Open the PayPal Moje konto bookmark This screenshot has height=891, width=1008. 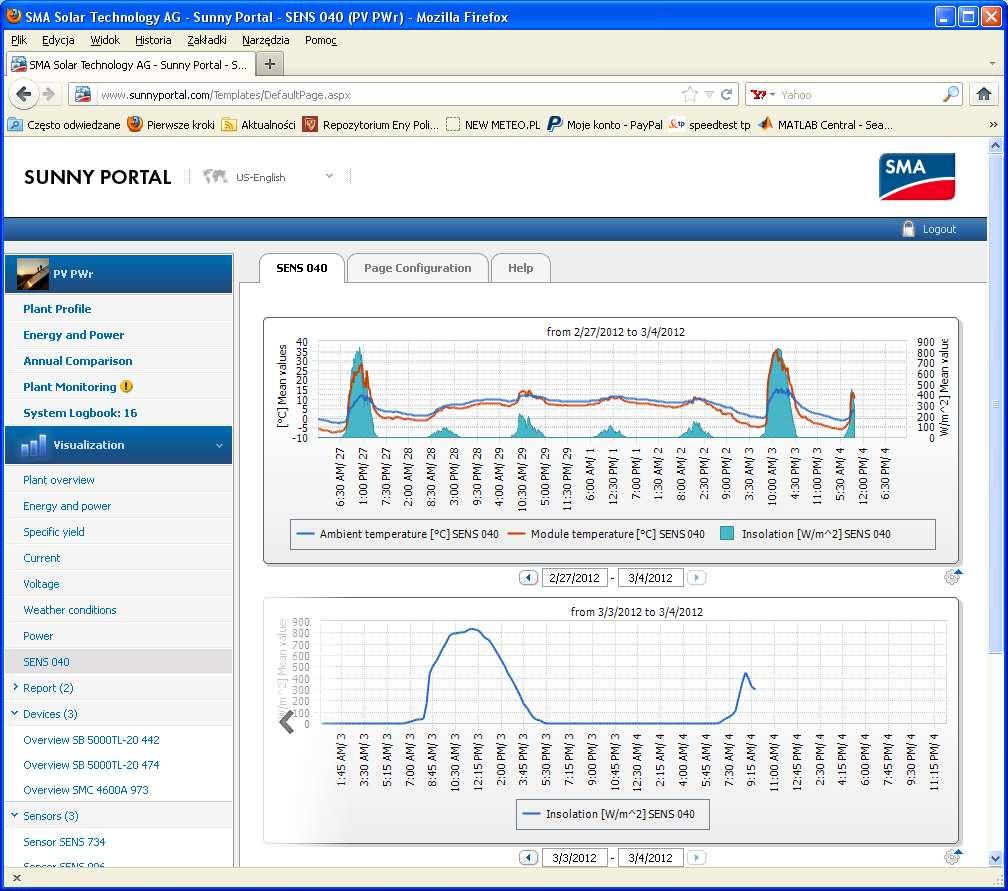[604, 125]
